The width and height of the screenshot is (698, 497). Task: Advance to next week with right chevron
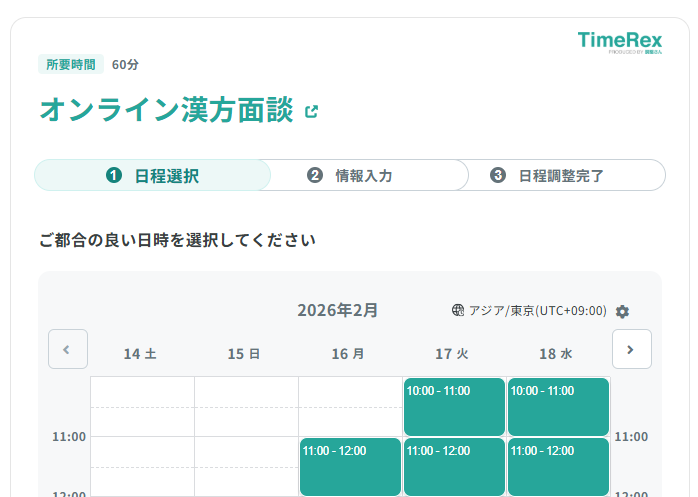[631, 349]
